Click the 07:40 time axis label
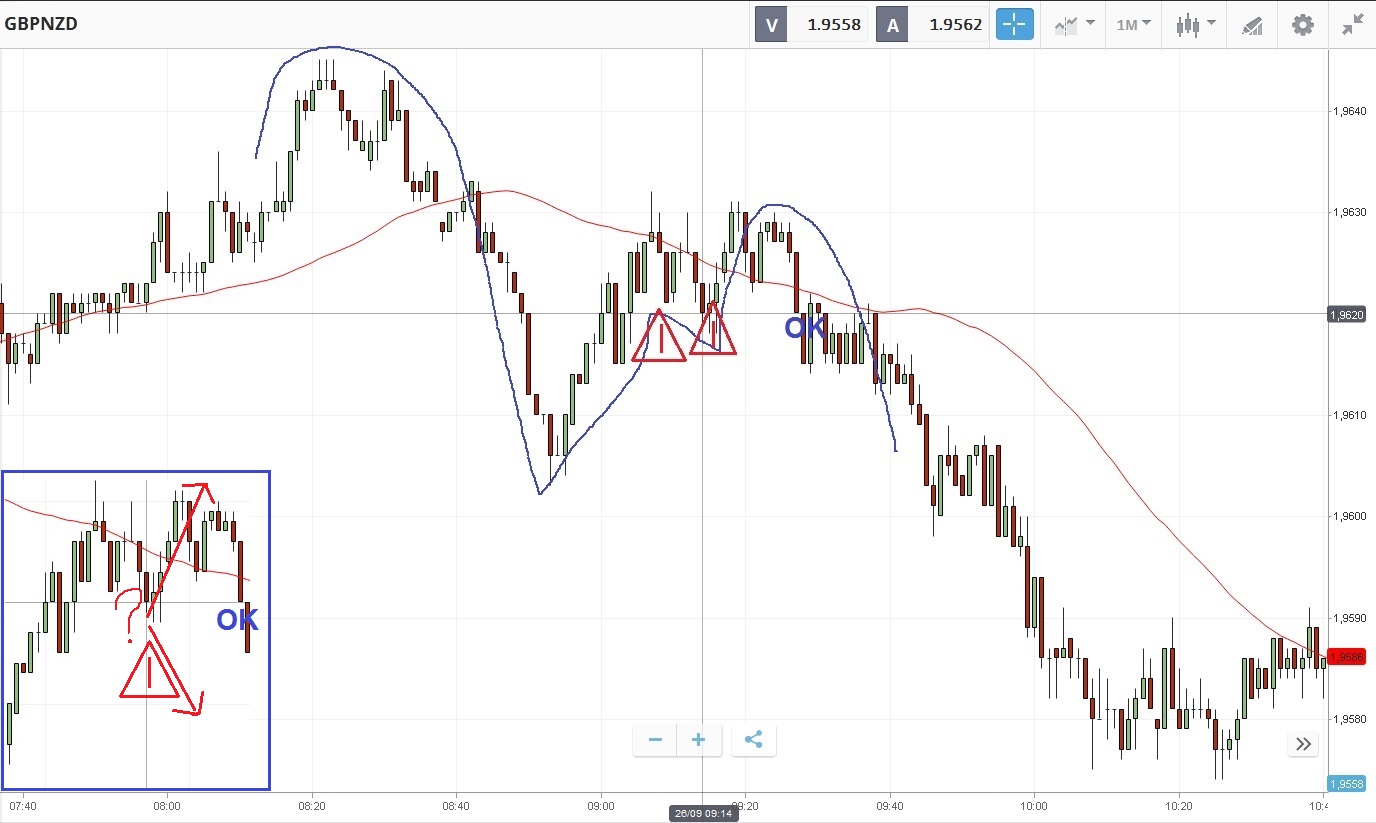This screenshot has width=1376, height=823. (22, 806)
